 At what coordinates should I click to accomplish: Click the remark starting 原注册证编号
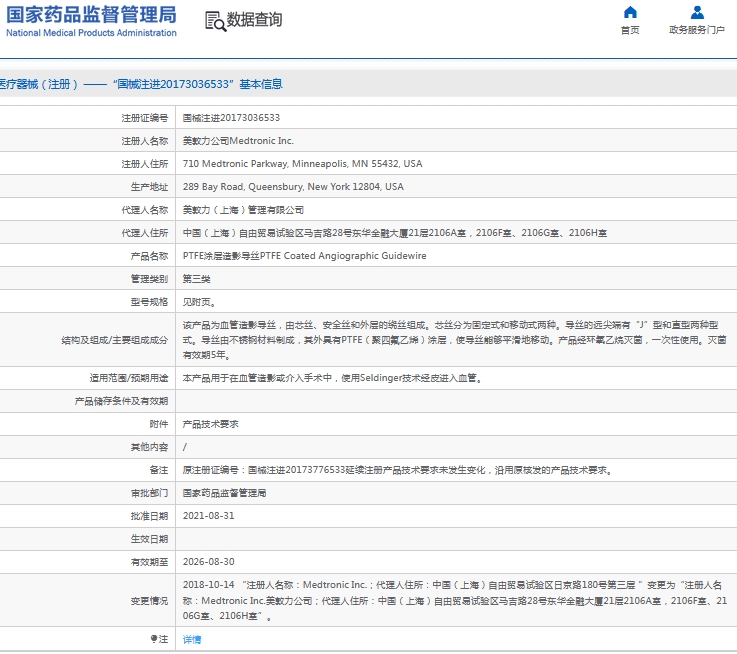tap(398, 470)
